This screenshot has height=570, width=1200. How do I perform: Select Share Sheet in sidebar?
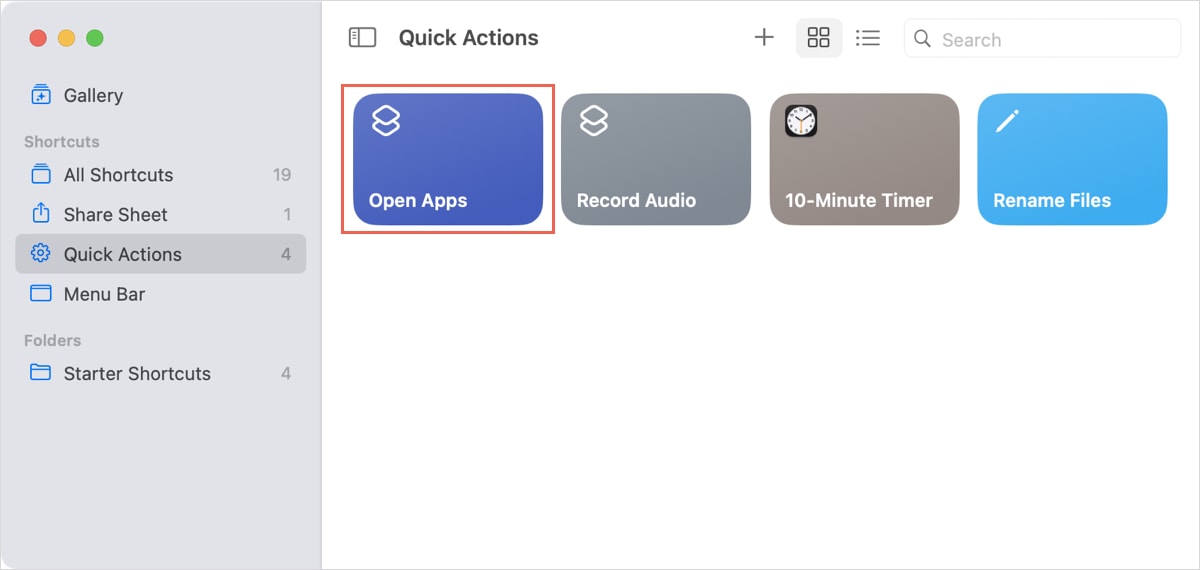click(161, 214)
